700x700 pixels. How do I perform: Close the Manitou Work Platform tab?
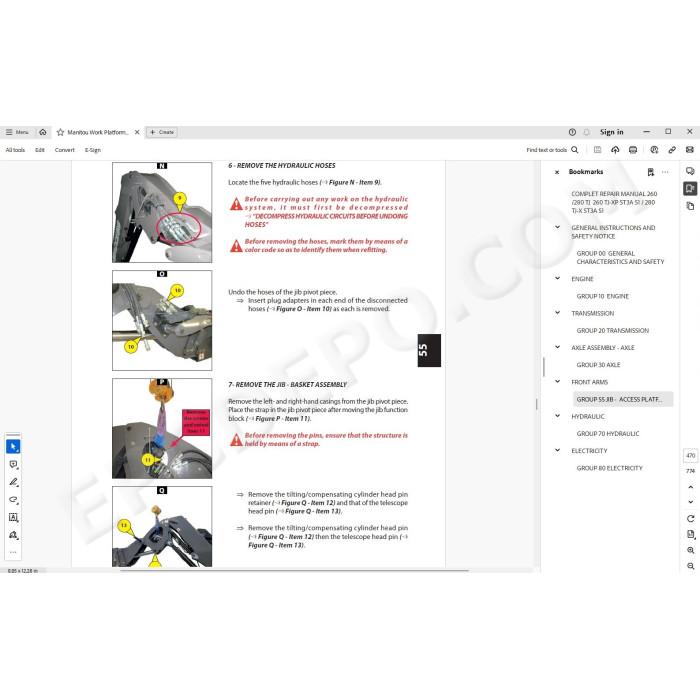click(137, 132)
